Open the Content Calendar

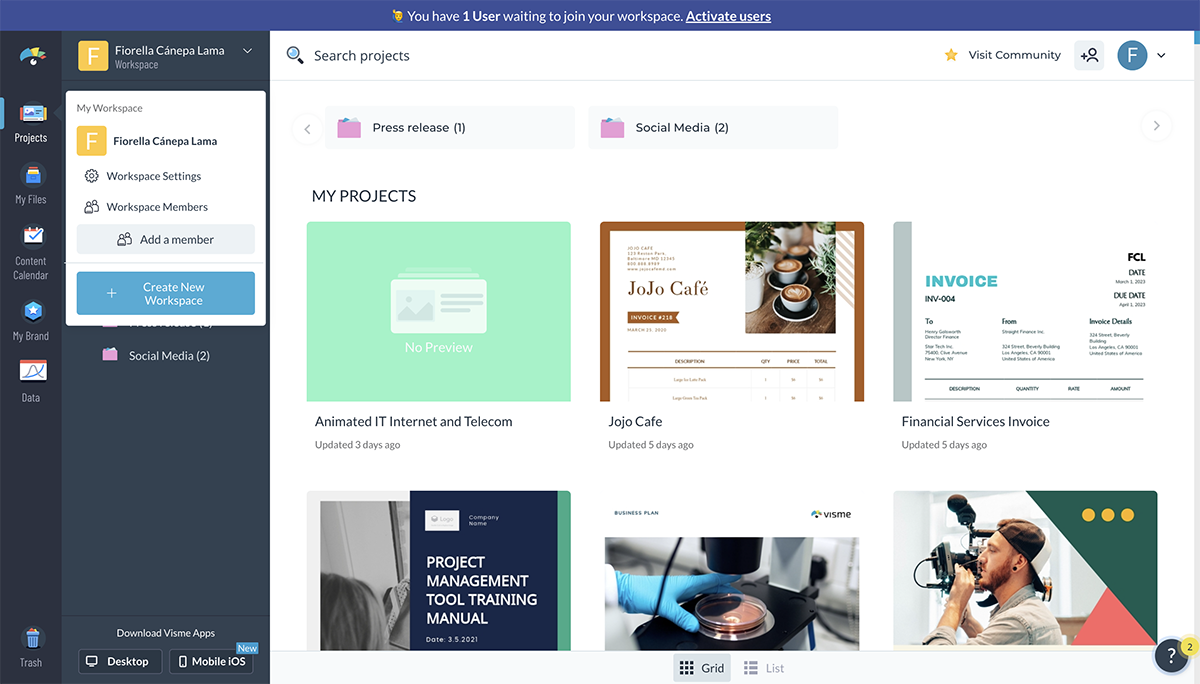pos(31,251)
